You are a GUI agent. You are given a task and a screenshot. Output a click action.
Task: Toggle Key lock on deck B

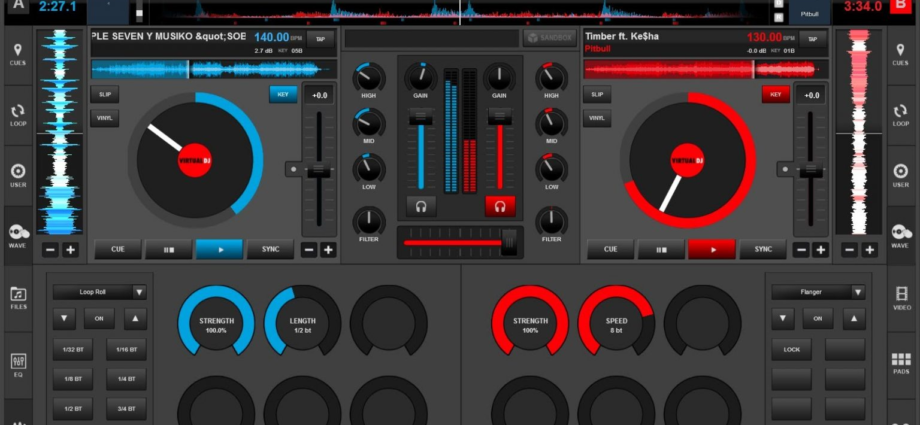[x=776, y=95]
